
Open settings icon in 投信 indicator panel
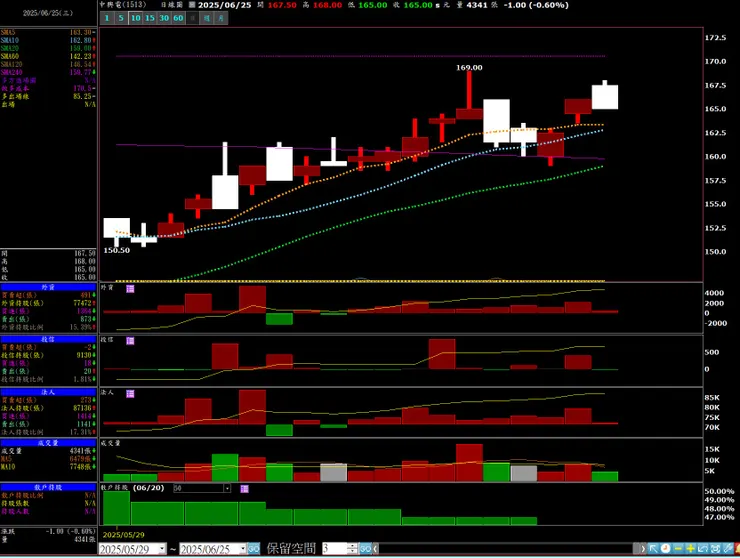point(130,341)
